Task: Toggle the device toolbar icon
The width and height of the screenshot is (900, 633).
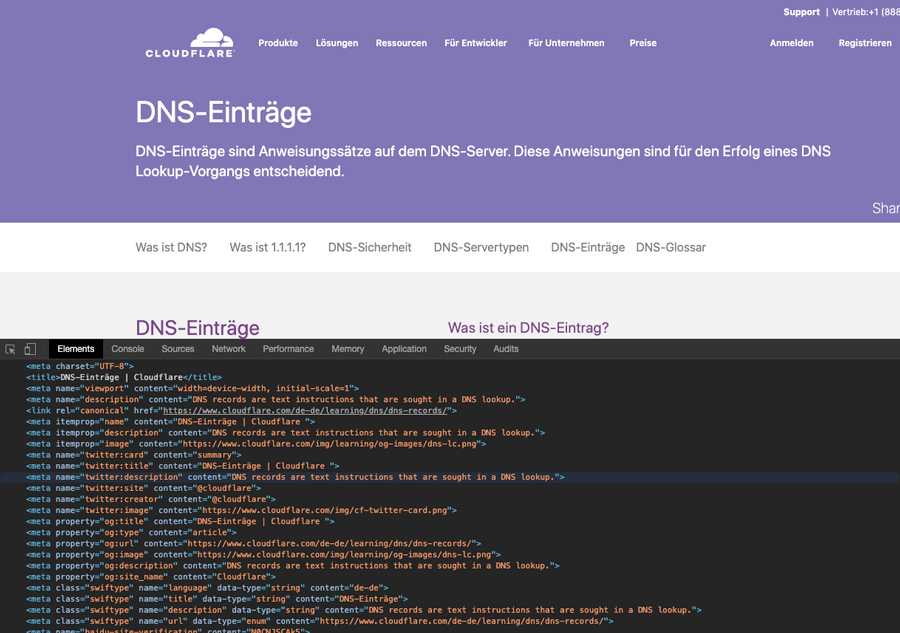Action: (x=30, y=349)
